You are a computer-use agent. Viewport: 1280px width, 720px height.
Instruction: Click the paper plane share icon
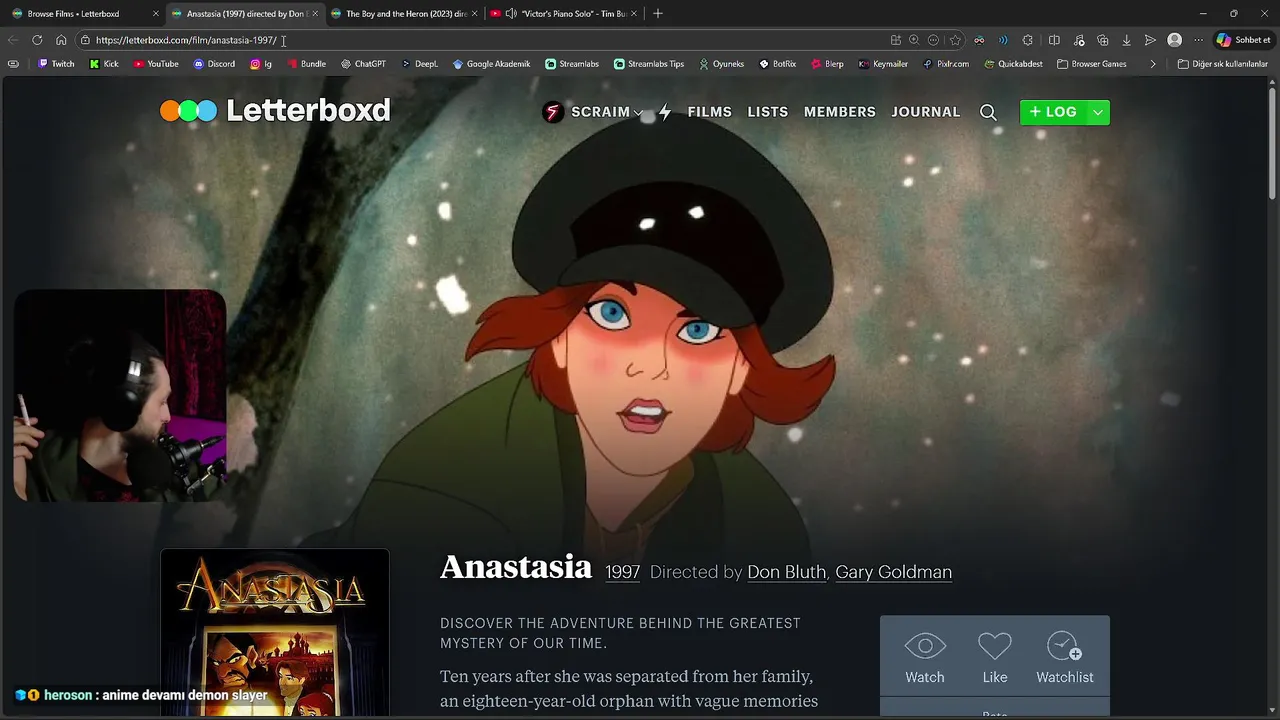pyautogui.click(x=1150, y=40)
